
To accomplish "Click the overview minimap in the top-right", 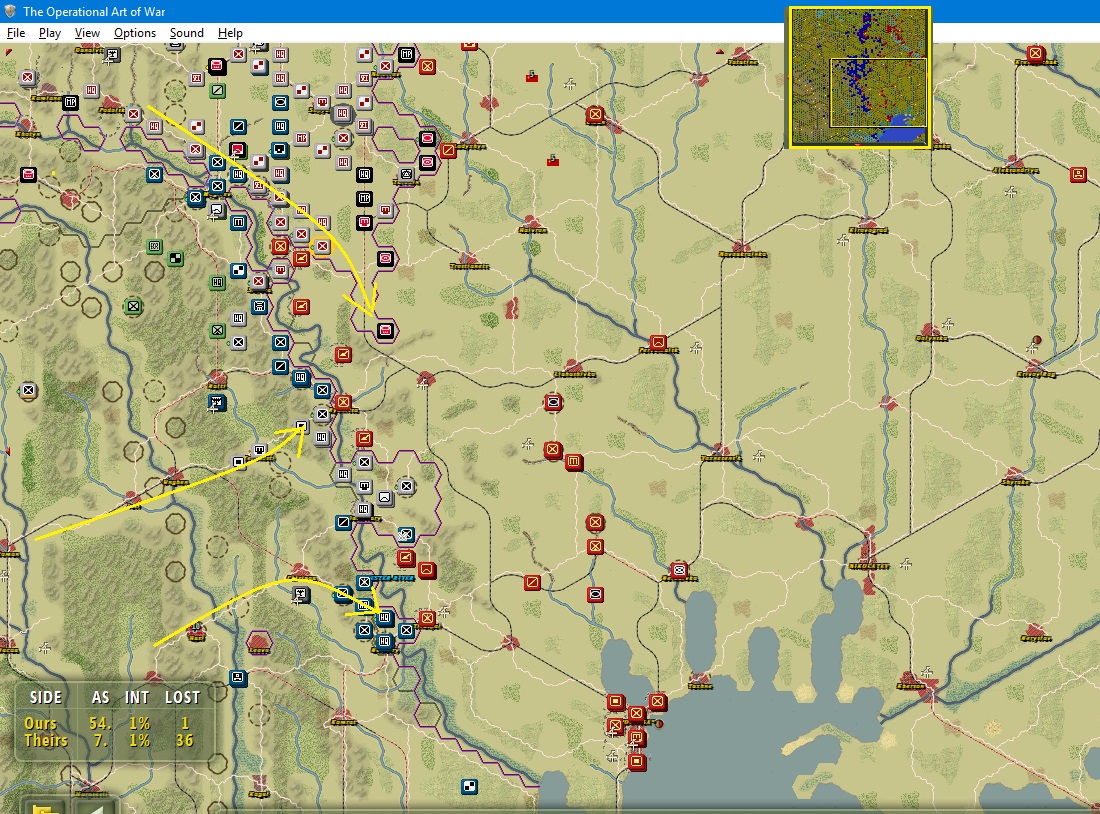I will coord(859,77).
